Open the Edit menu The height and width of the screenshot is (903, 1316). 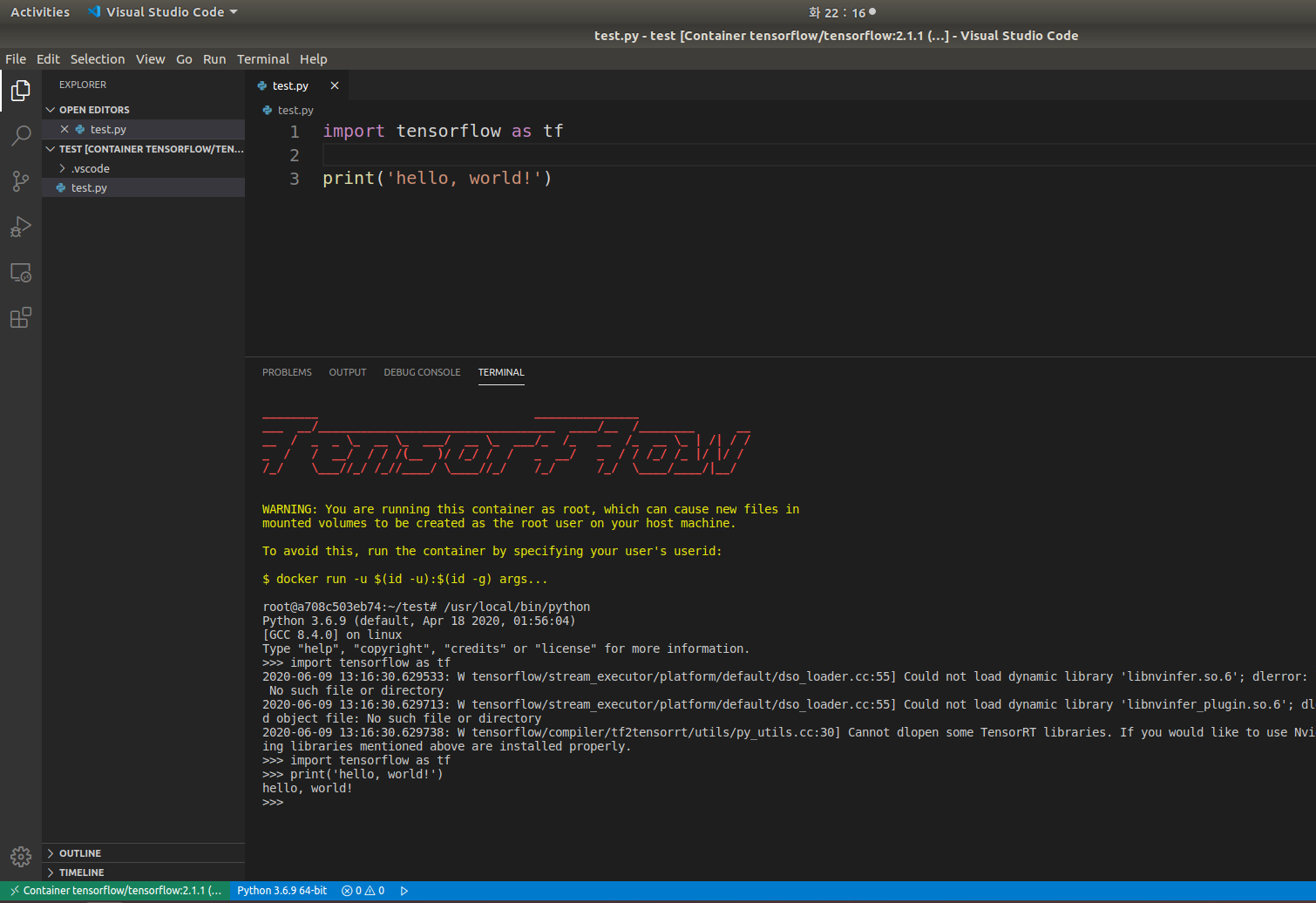[48, 59]
